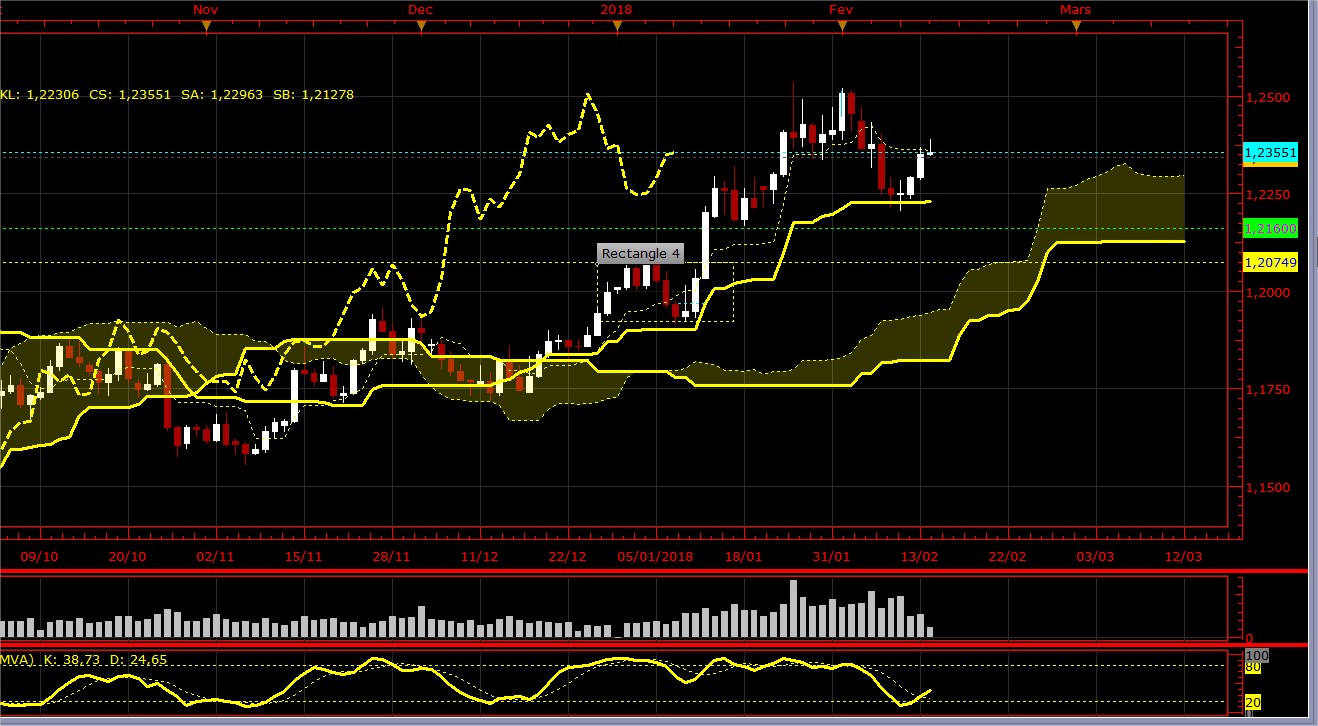Click the 20 oversold level label
This screenshot has height=726, width=1318.
pyautogui.click(x=1253, y=704)
